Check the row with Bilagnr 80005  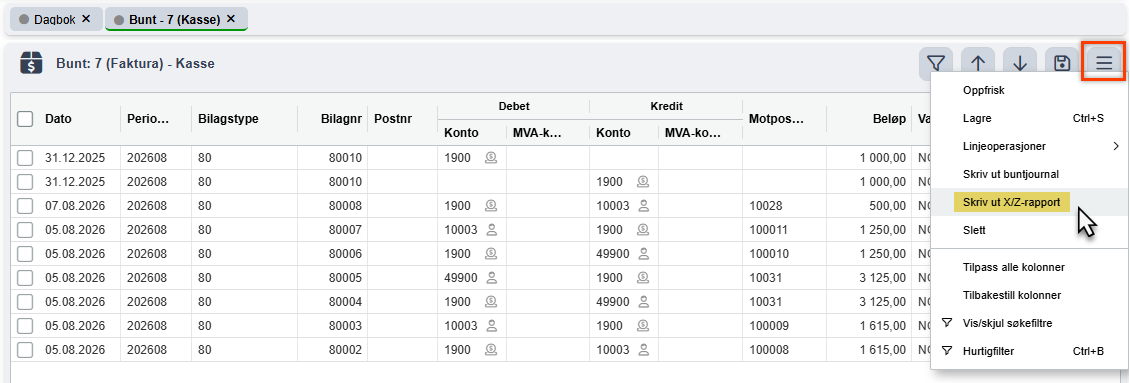click(x=25, y=278)
